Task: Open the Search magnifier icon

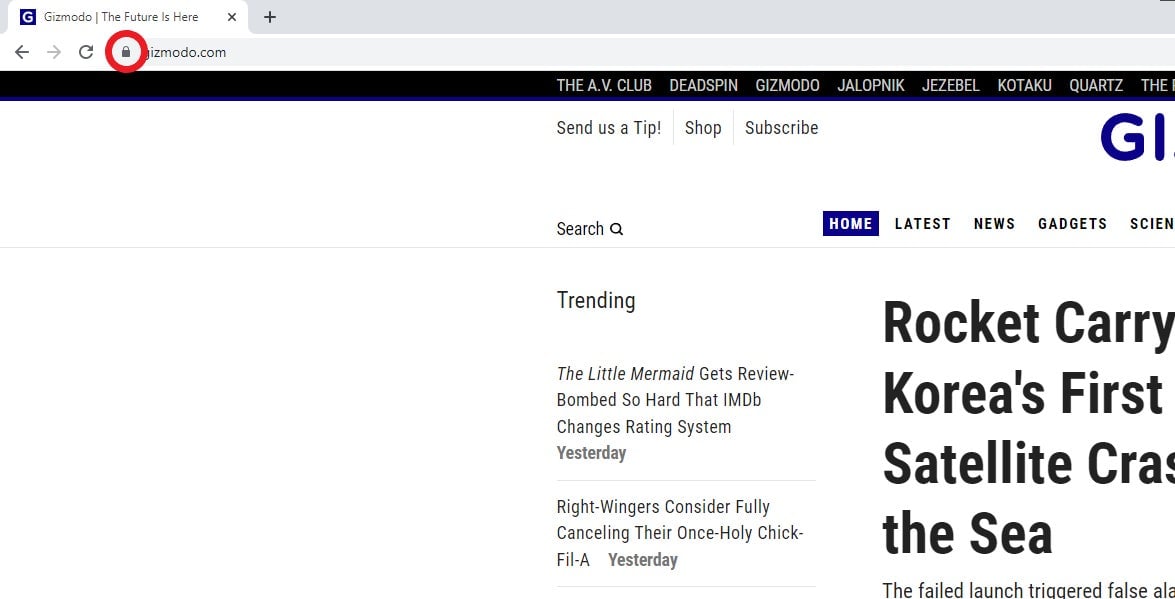Action: click(x=616, y=228)
